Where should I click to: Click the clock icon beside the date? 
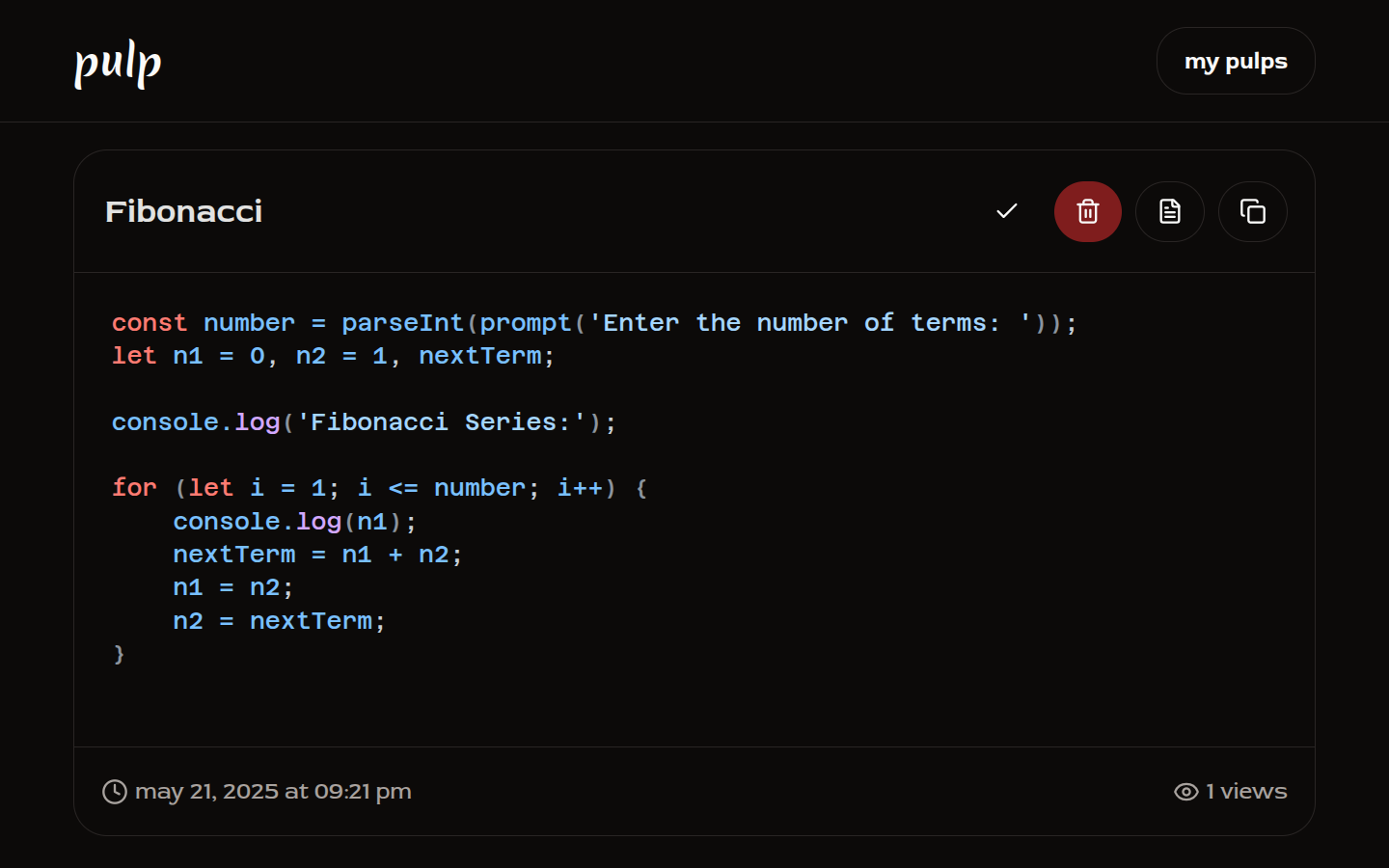[x=115, y=792]
